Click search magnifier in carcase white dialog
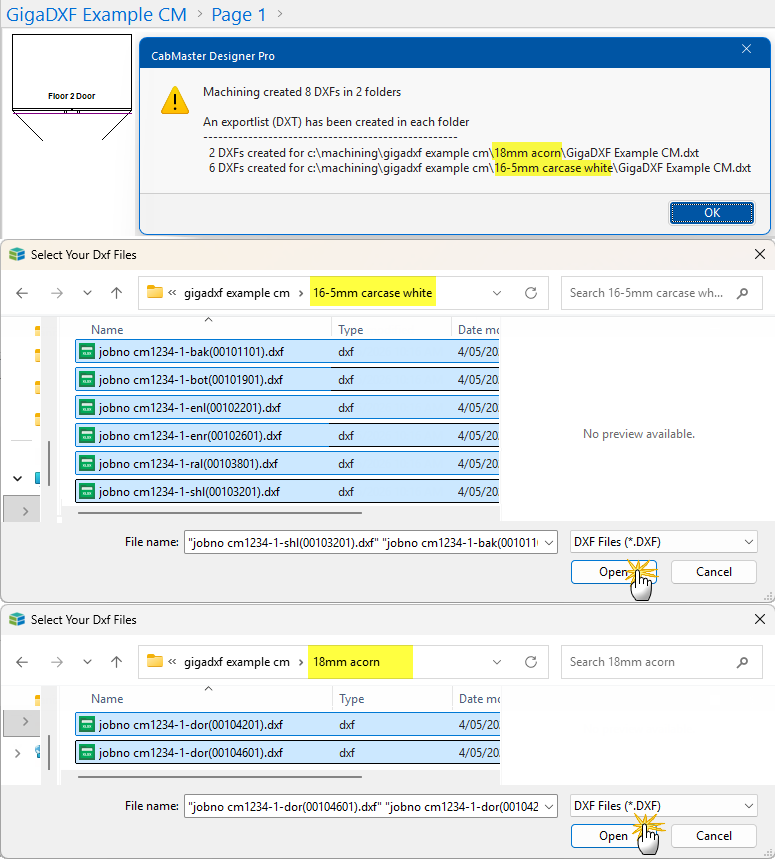 [x=743, y=293]
